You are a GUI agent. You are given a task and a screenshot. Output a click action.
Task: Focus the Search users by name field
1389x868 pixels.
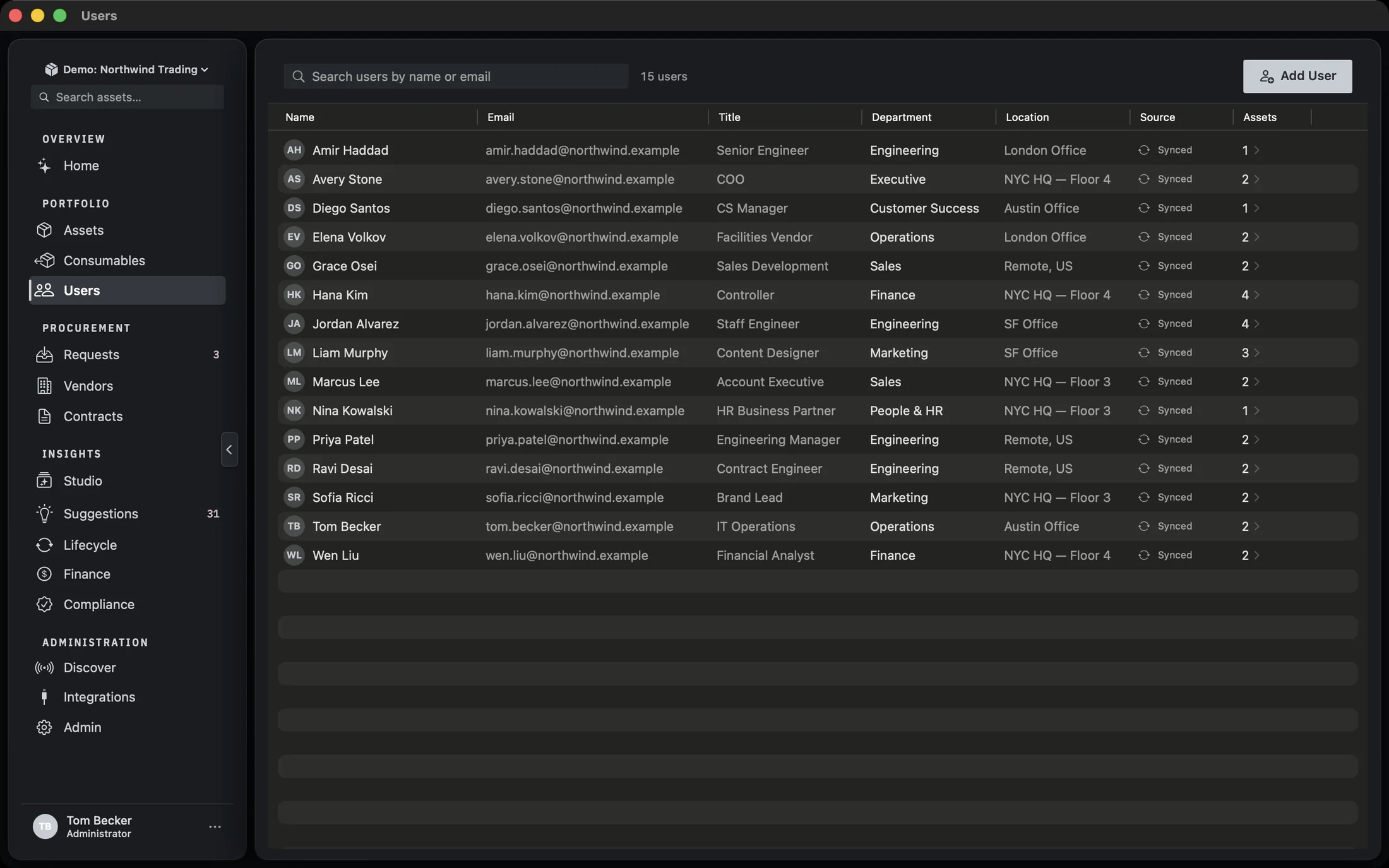click(456, 76)
